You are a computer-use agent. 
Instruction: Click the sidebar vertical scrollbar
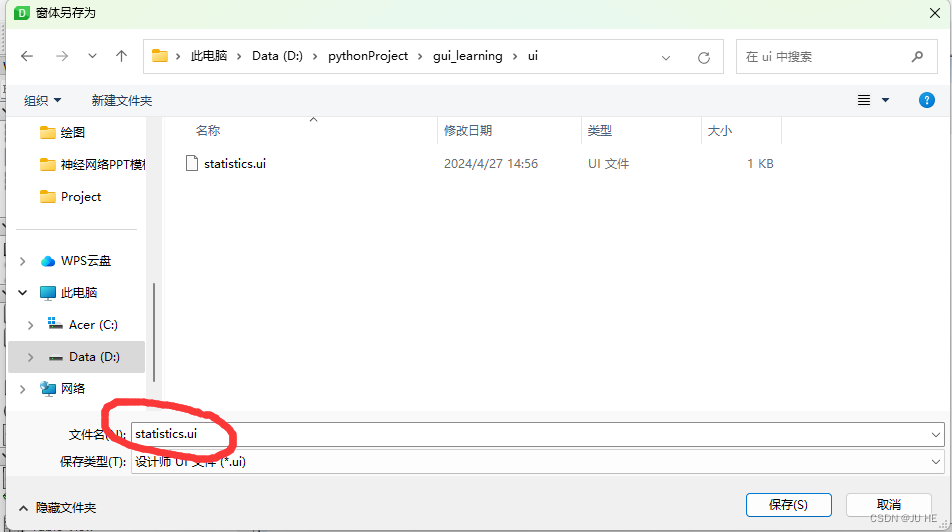click(x=154, y=332)
